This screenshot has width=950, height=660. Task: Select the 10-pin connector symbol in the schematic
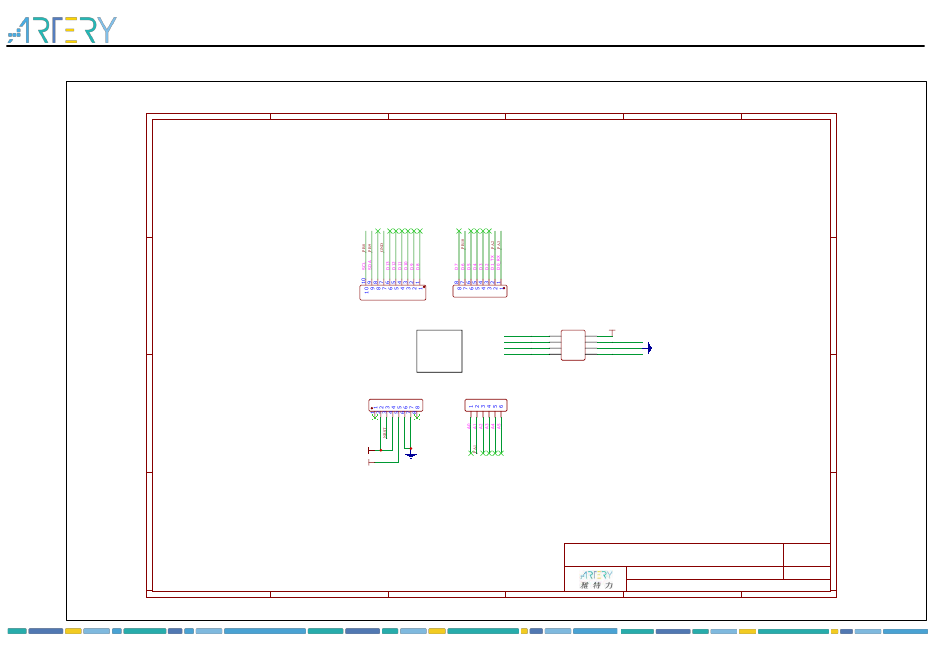click(393, 293)
